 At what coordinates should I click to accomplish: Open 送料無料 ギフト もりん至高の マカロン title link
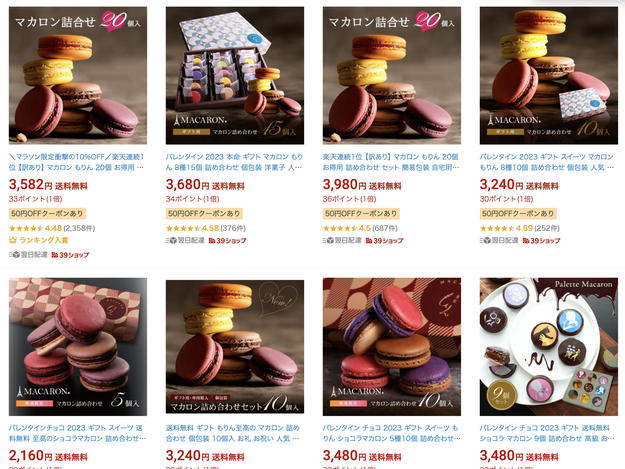[x=233, y=433]
